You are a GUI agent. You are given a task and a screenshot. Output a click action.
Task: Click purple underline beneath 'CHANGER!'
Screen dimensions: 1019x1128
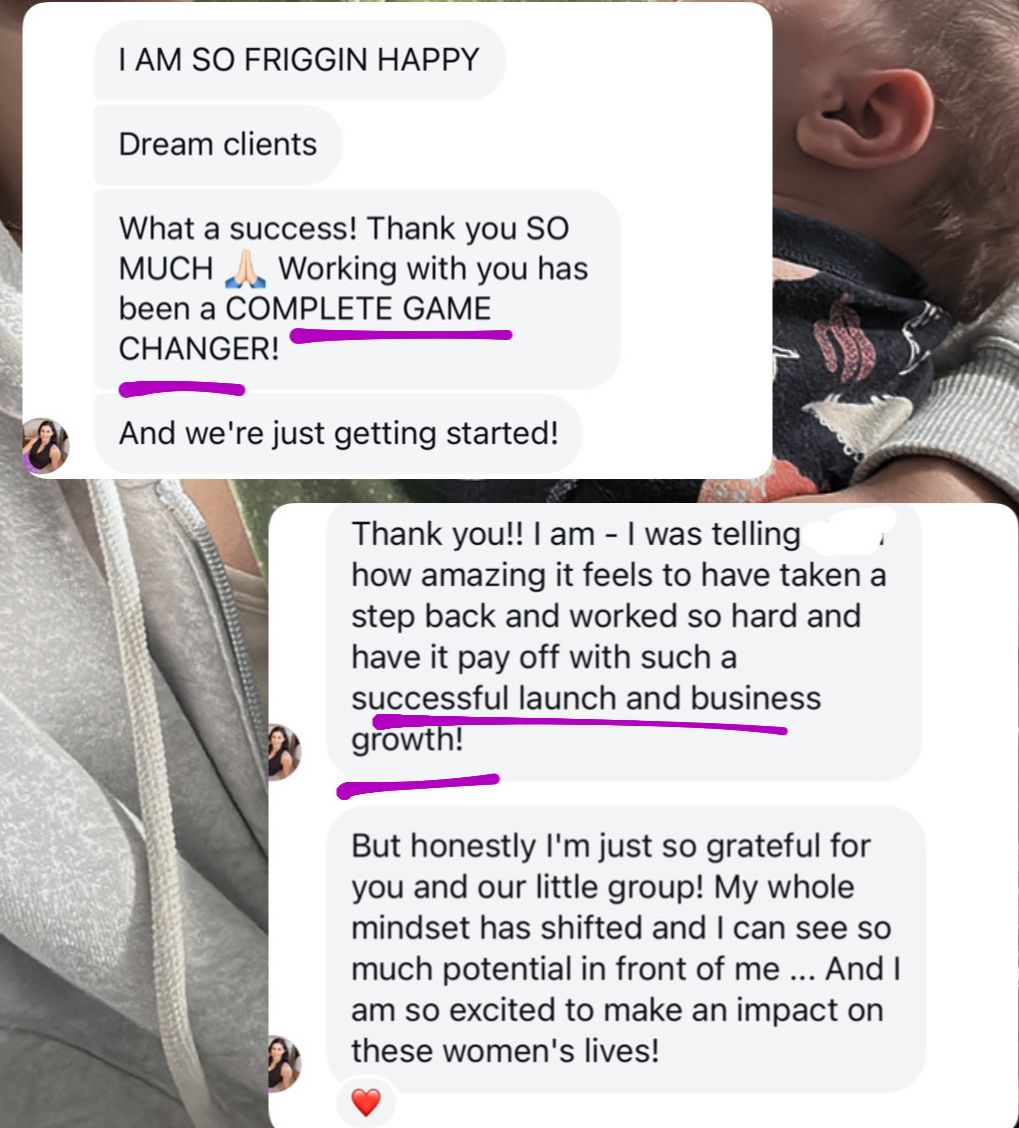tap(181, 388)
